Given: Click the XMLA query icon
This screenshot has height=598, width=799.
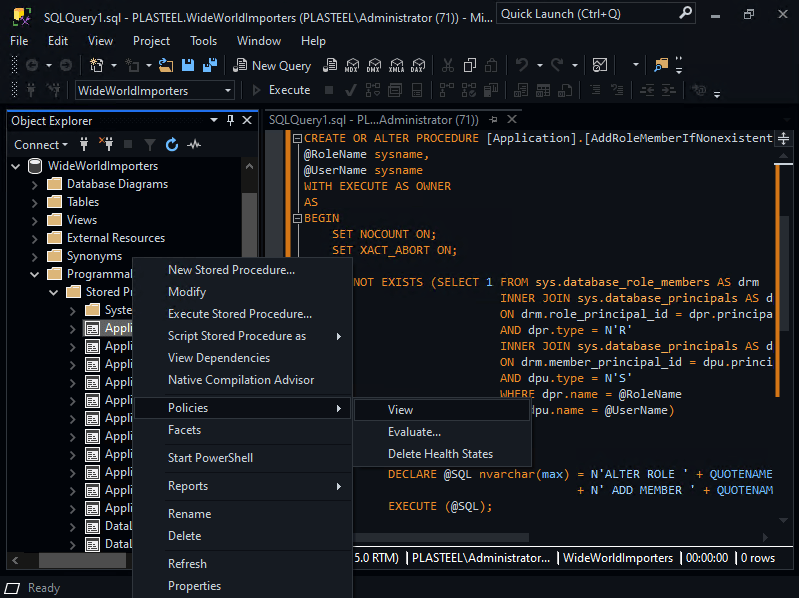Looking at the screenshot, I should (396, 65).
